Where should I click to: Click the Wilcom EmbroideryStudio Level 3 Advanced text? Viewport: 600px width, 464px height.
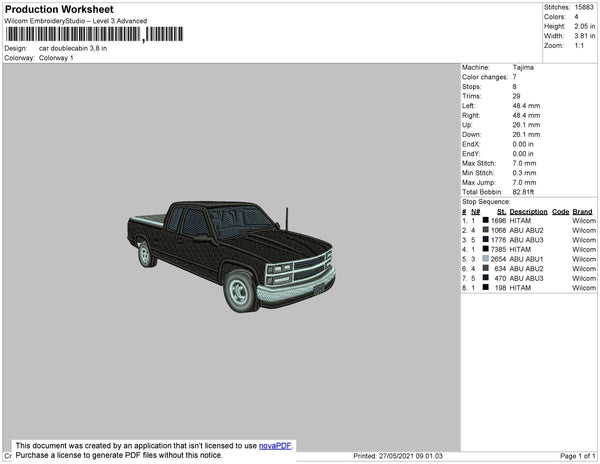(x=76, y=21)
